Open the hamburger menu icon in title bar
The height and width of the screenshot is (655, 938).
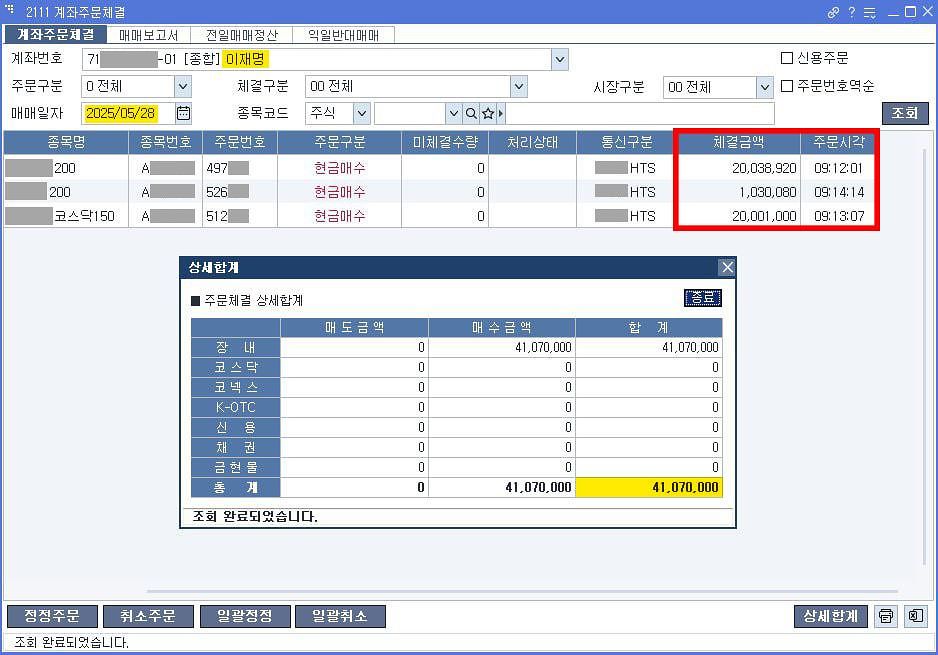(x=869, y=11)
